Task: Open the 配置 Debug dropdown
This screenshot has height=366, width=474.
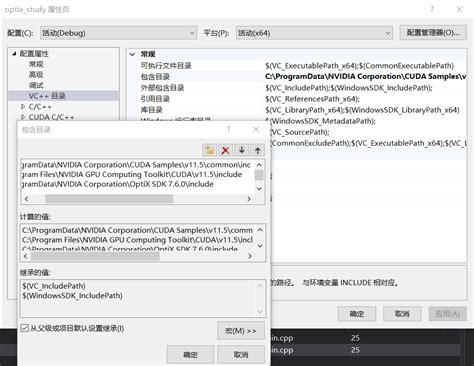Action: coord(118,33)
